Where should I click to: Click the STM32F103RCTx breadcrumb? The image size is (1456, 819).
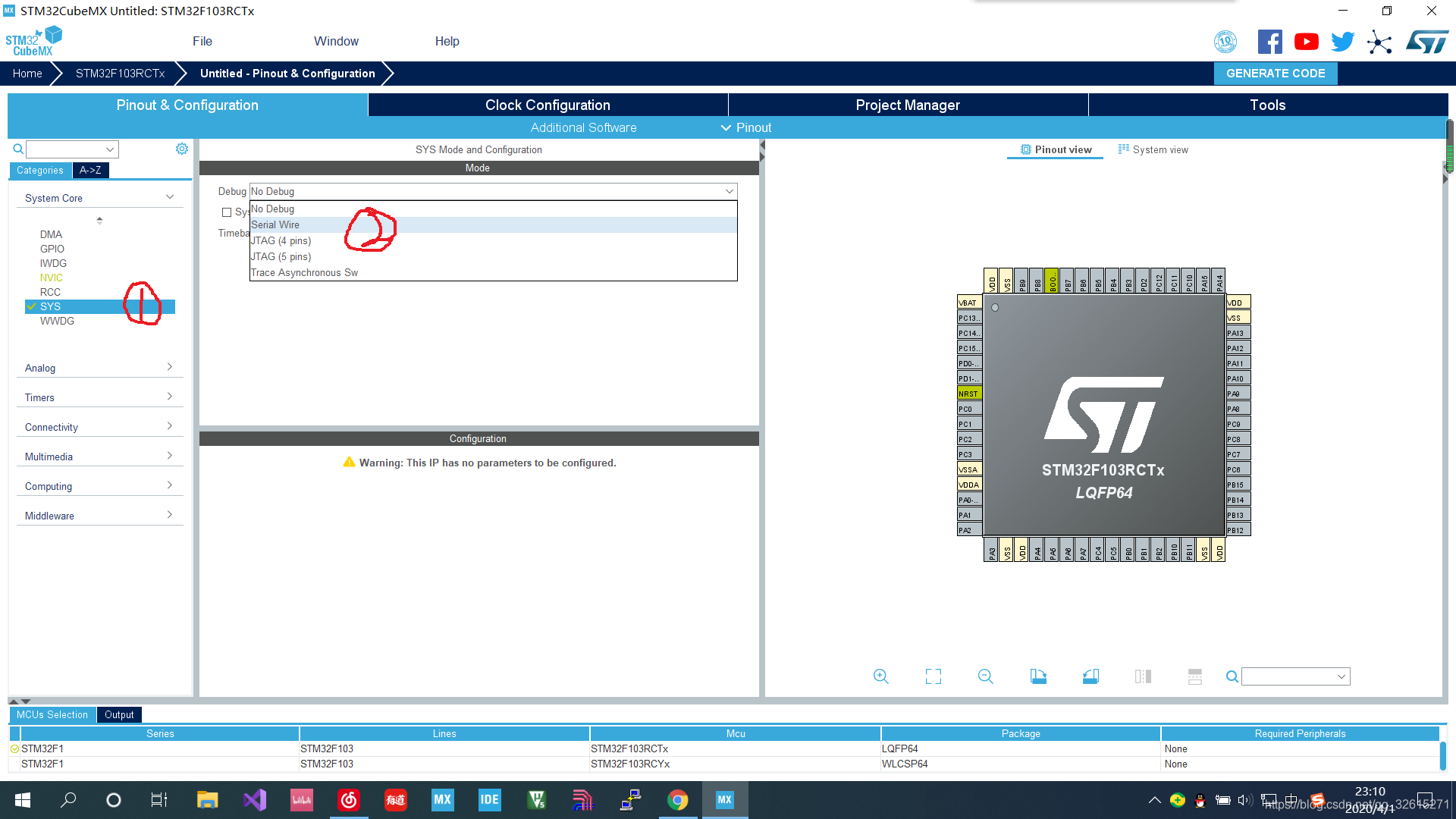[120, 74]
